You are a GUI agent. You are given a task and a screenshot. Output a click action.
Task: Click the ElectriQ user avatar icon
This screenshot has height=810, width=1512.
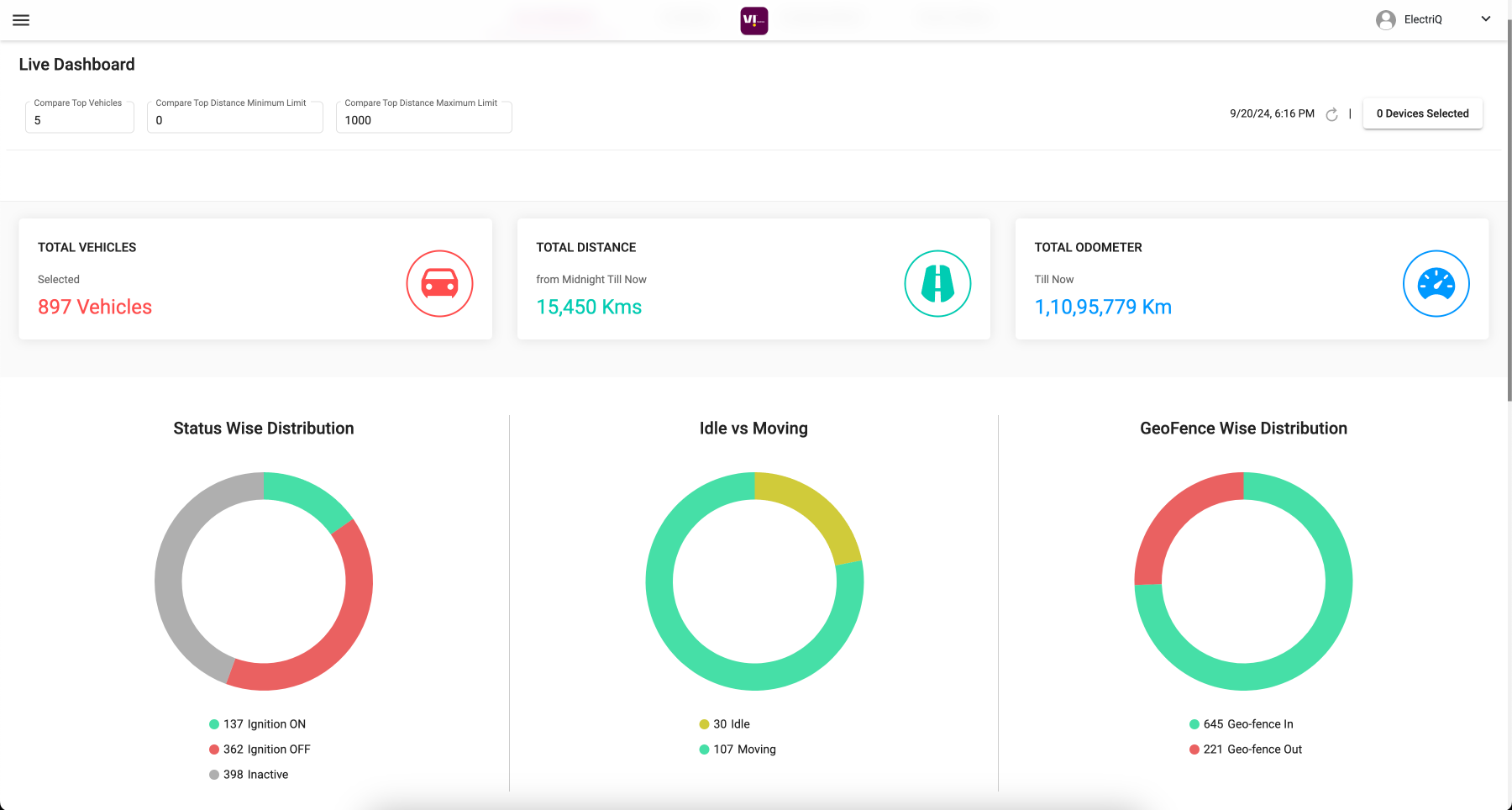[1385, 20]
